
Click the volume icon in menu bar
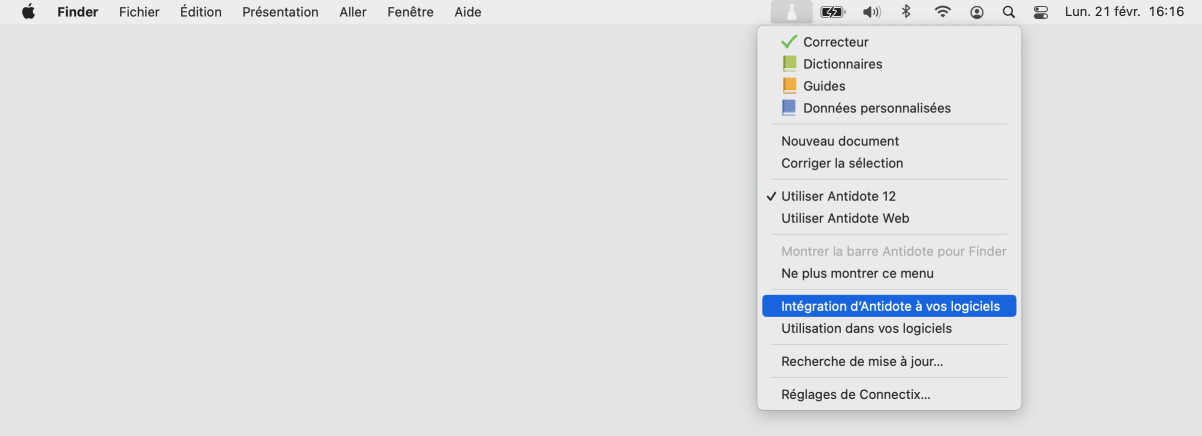(x=871, y=12)
